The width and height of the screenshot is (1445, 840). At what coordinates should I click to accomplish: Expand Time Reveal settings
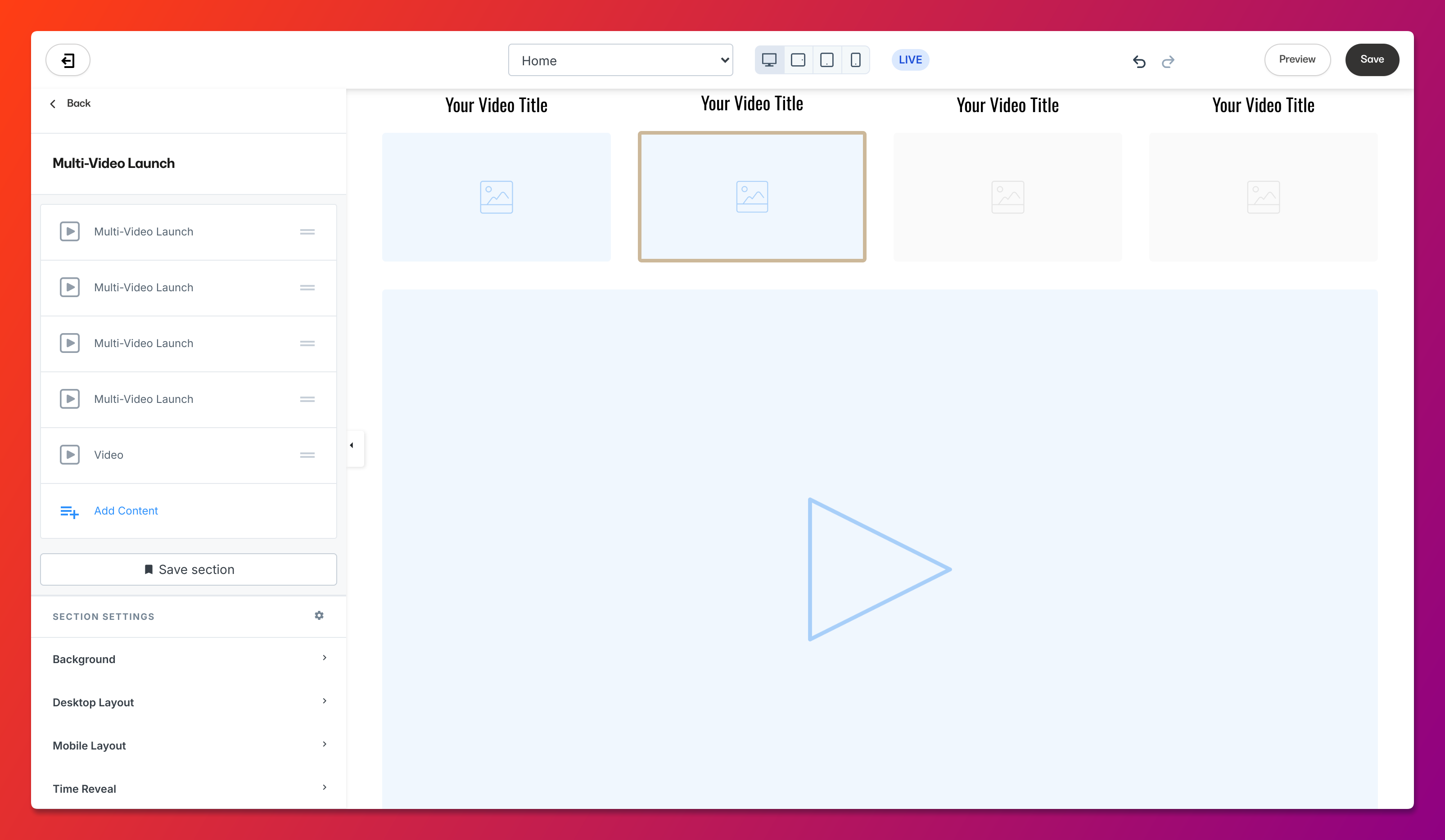tap(188, 788)
